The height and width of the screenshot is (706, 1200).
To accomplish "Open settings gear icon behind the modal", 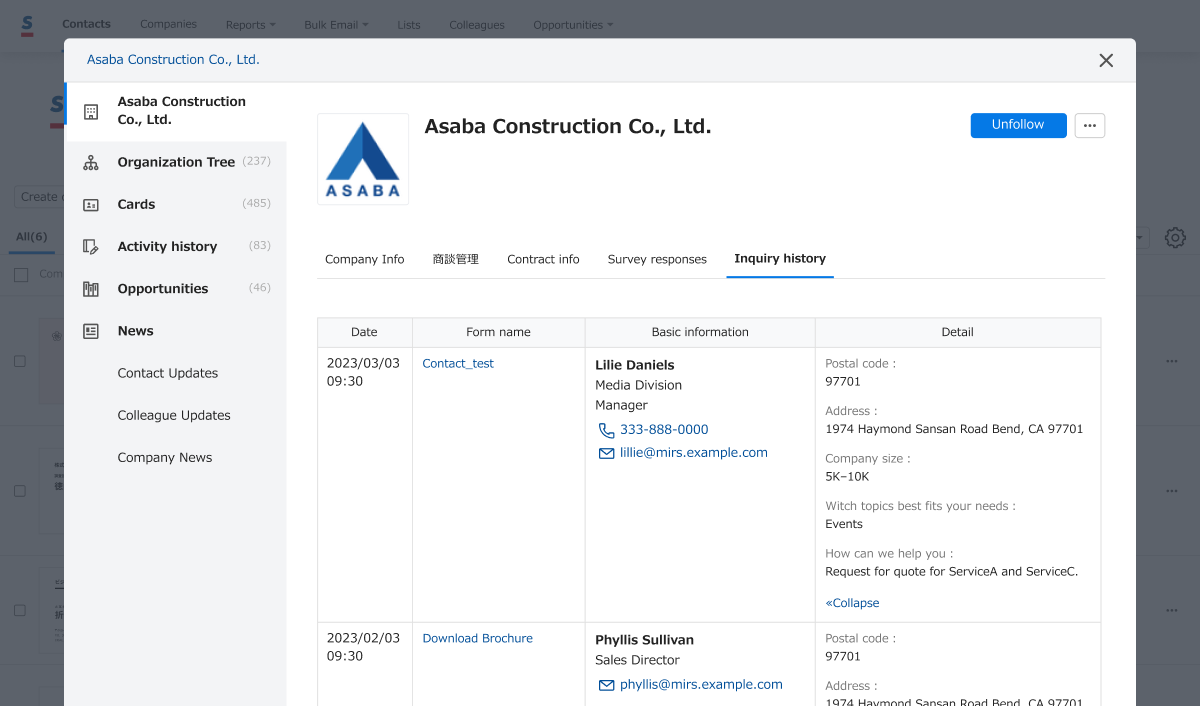I will click(1175, 238).
